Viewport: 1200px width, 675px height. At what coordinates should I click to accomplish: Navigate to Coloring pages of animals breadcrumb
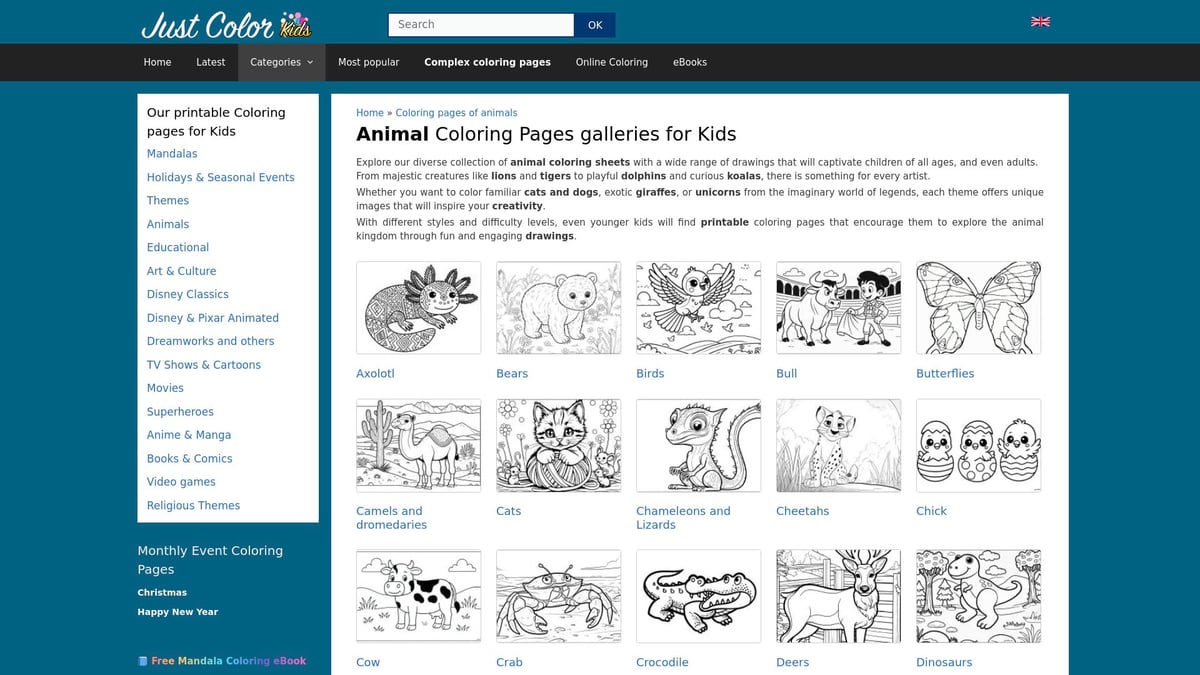coord(455,112)
